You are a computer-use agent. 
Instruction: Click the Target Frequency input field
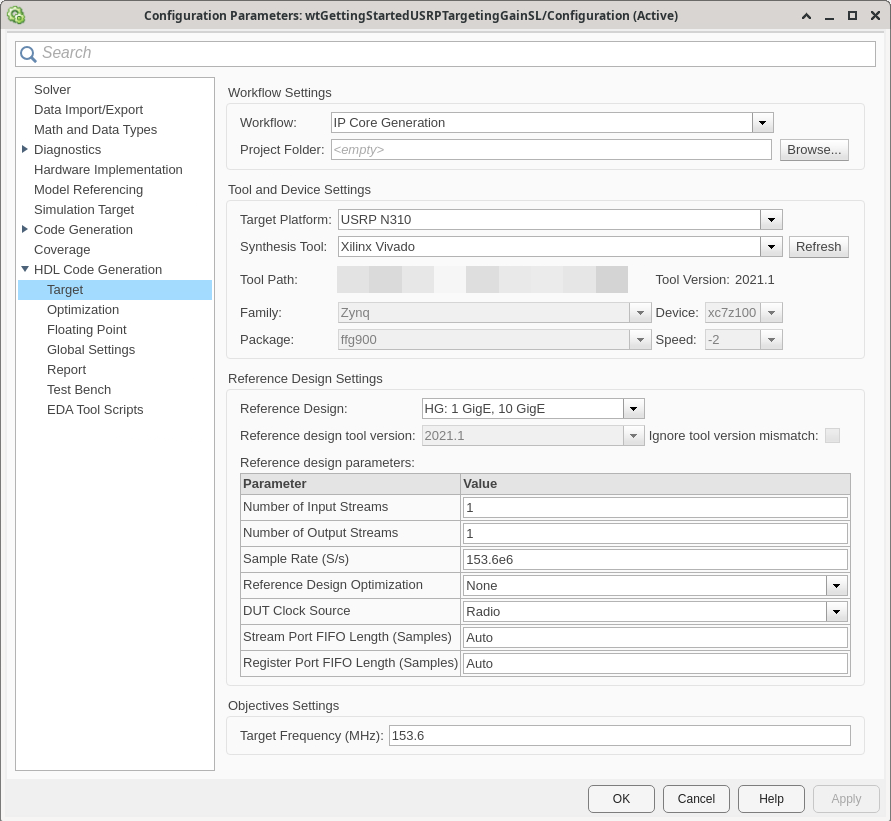coord(619,735)
